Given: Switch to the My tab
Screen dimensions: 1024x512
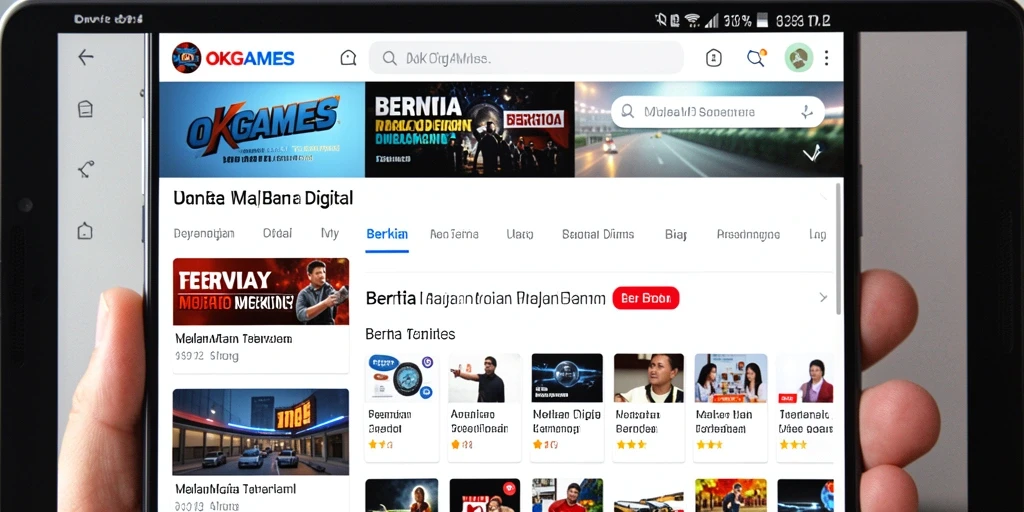Looking at the screenshot, I should pos(330,233).
